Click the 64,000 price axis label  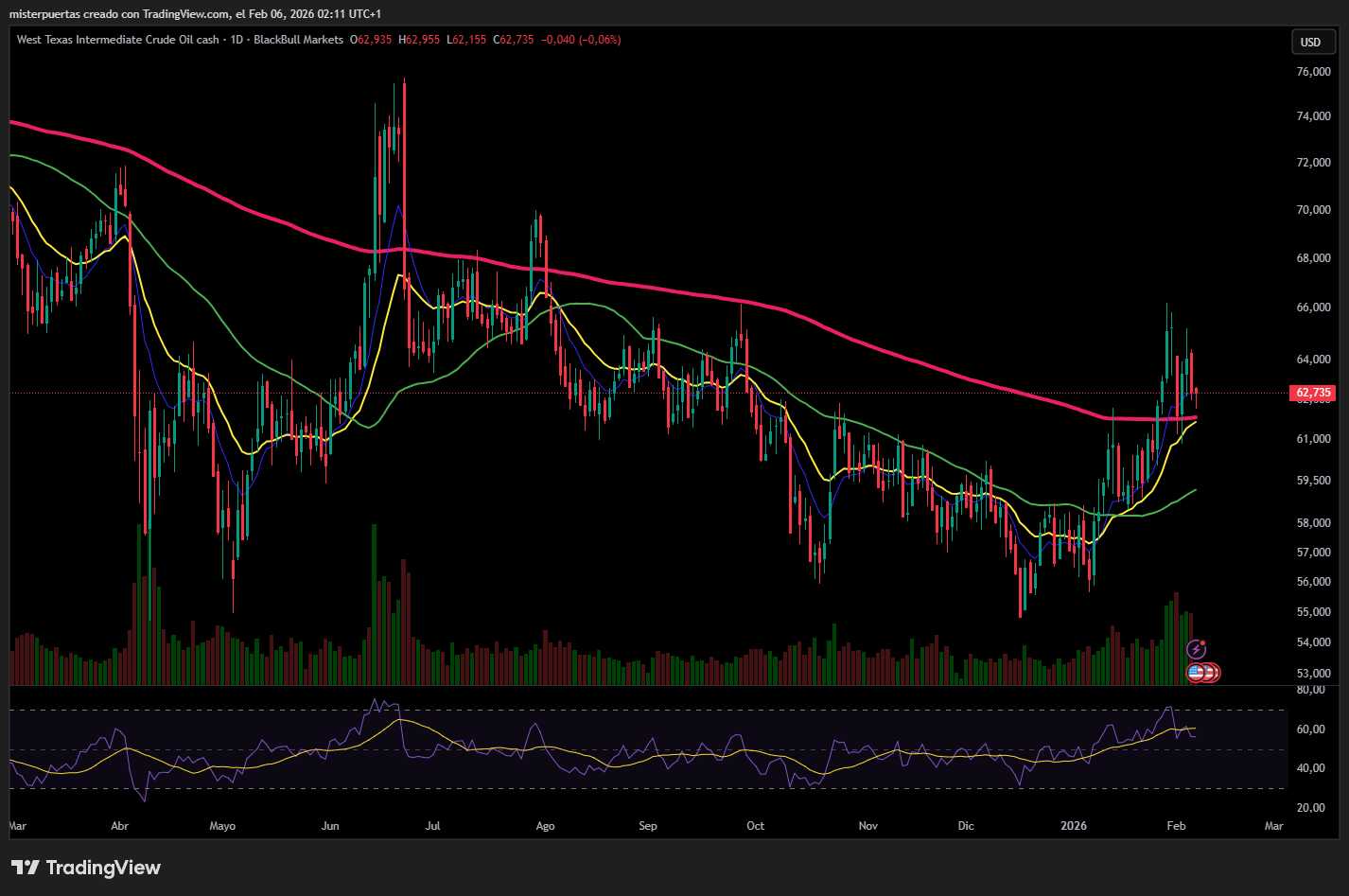pyautogui.click(x=1314, y=360)
